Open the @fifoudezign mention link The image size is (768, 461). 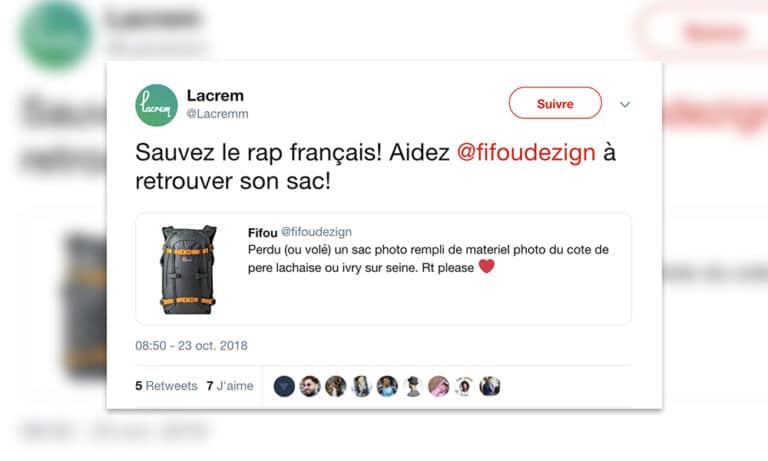click(526, 152)
